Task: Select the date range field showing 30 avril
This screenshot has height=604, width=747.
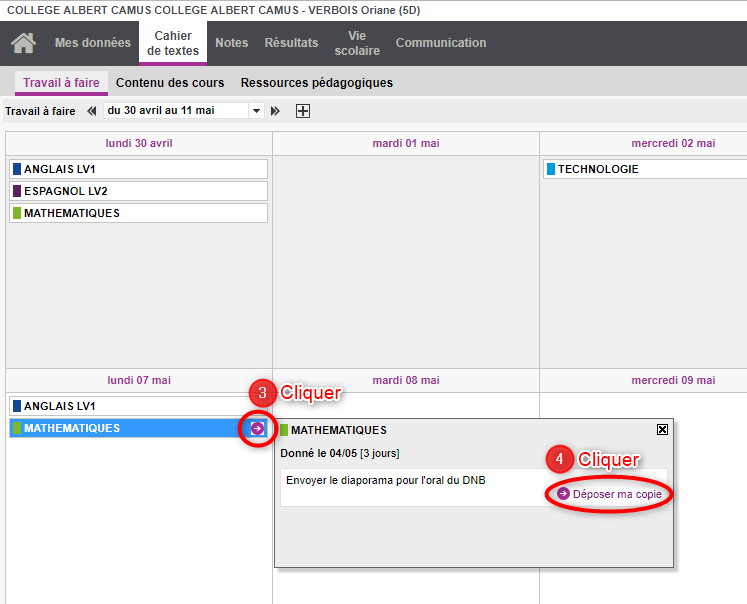Action: click(x=175, y=111)
